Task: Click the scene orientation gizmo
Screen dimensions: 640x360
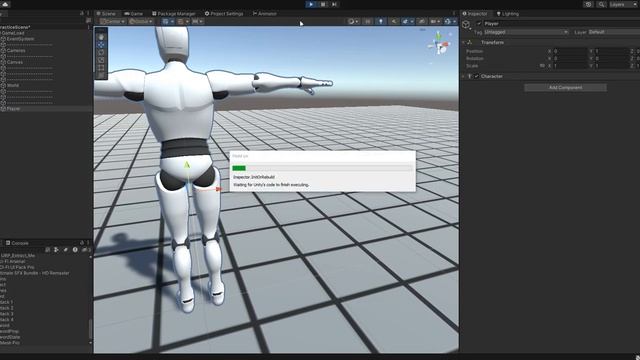Action: click(x=439, y=44)
